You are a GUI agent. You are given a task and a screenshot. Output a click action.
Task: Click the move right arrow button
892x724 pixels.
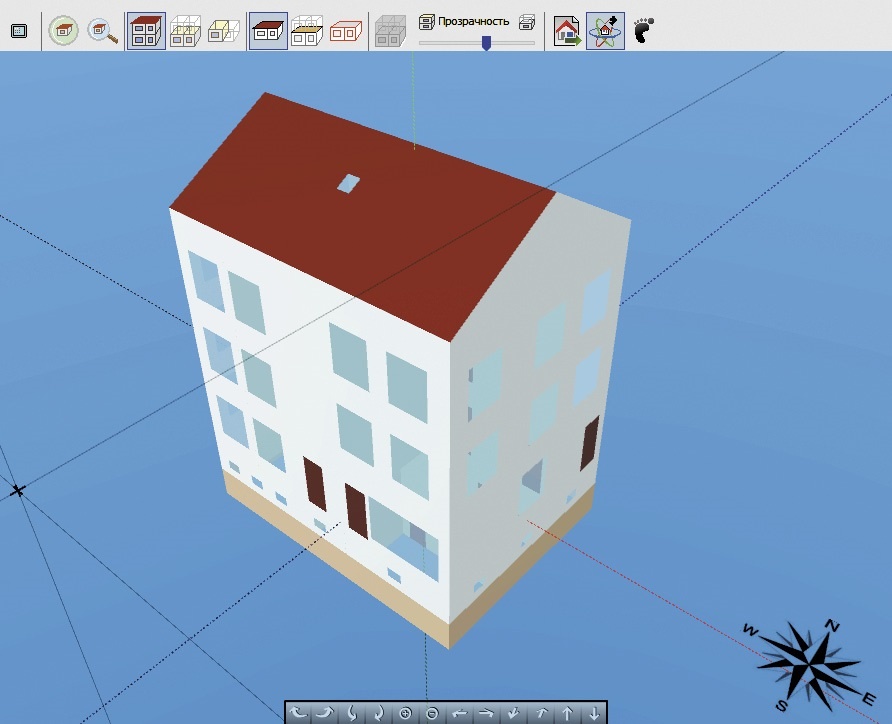(486, 713)
